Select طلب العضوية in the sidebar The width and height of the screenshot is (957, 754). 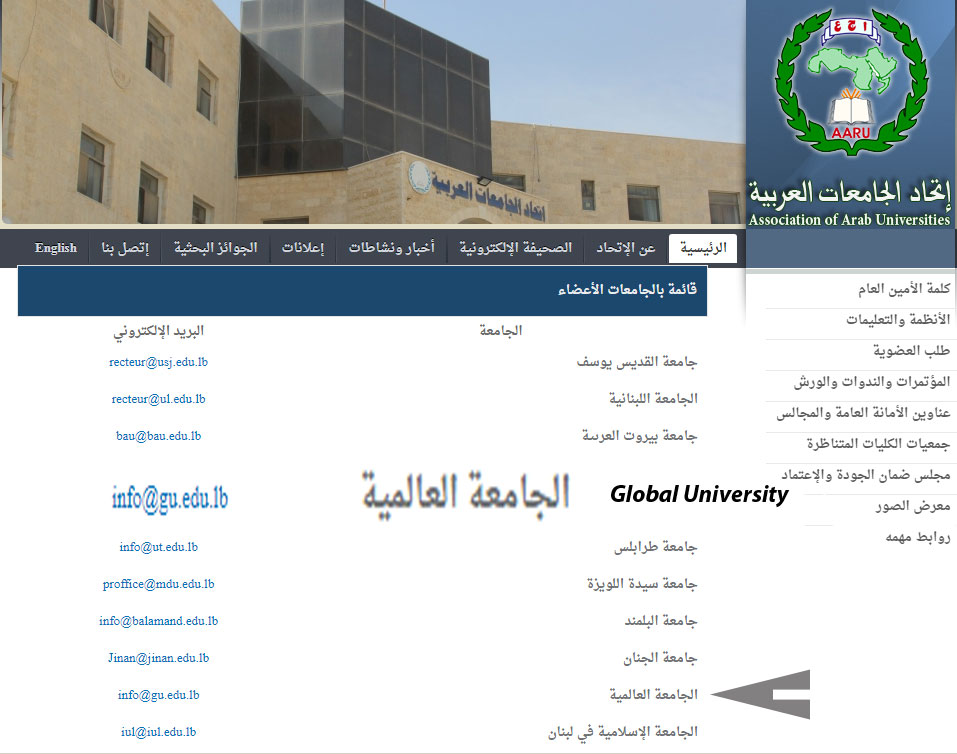912,351
